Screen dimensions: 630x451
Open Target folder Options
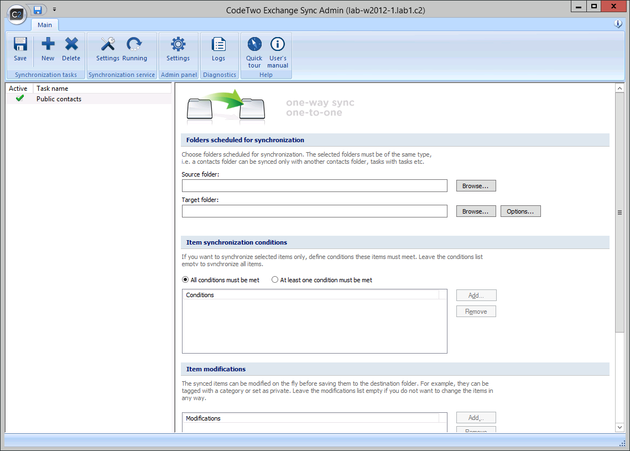point(520,211)
